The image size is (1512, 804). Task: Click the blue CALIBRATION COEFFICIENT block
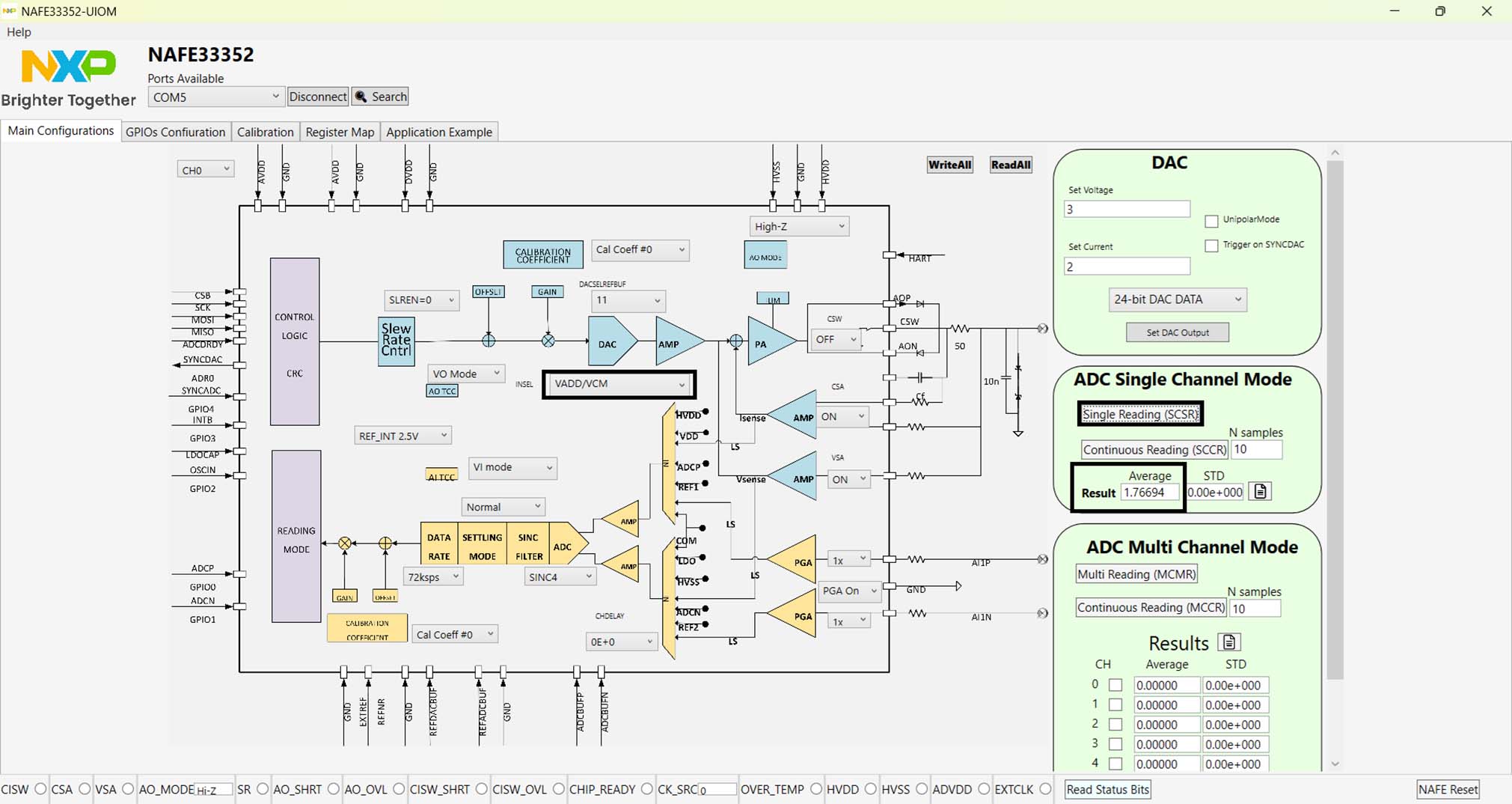point(542,255)
